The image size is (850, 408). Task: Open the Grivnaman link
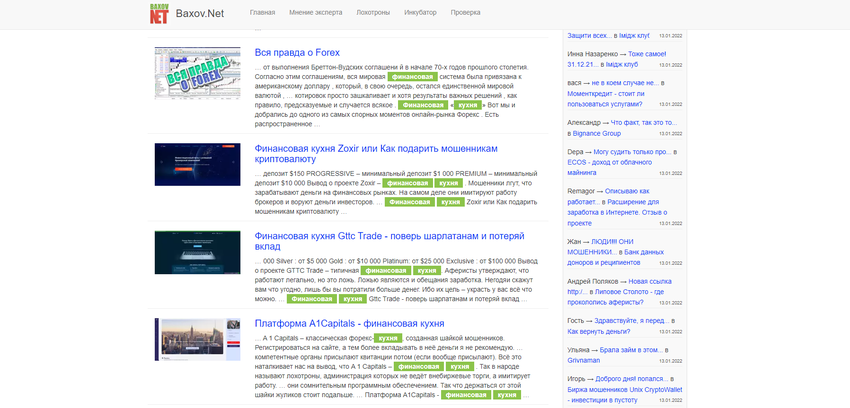[585, 360]
